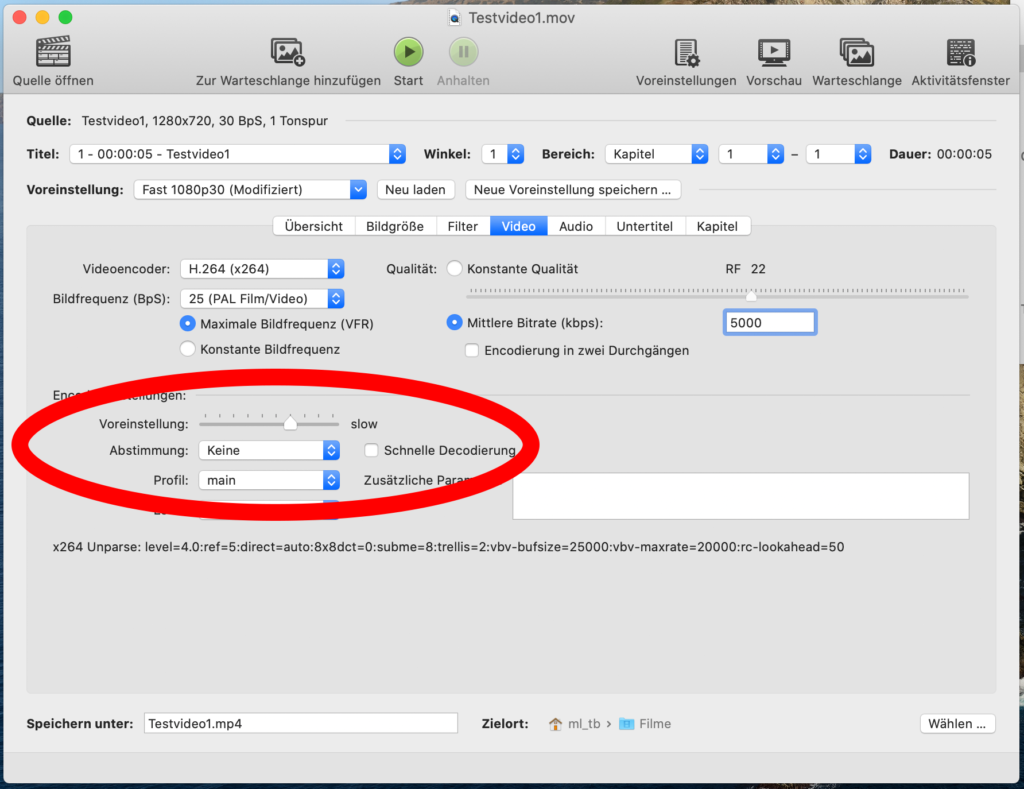Click the Neu laden button
1024x789 pixels.
pos(415,190)
